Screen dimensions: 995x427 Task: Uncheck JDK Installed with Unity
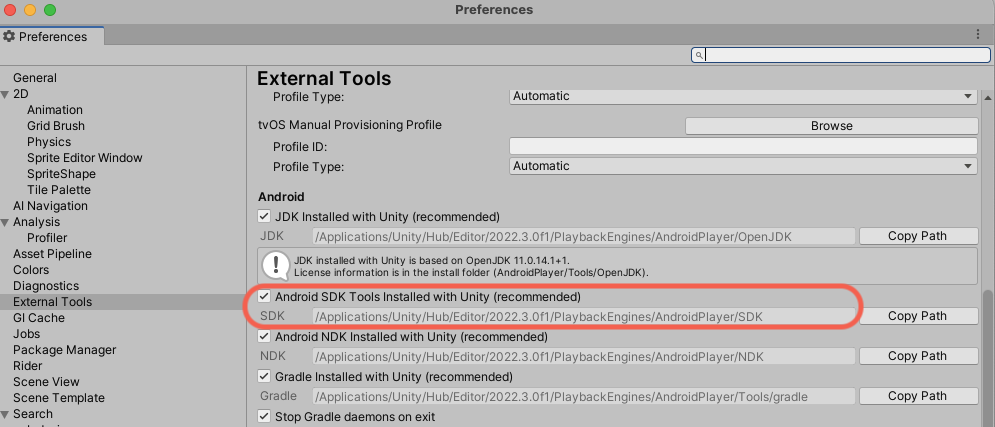[x=264, y=216]
